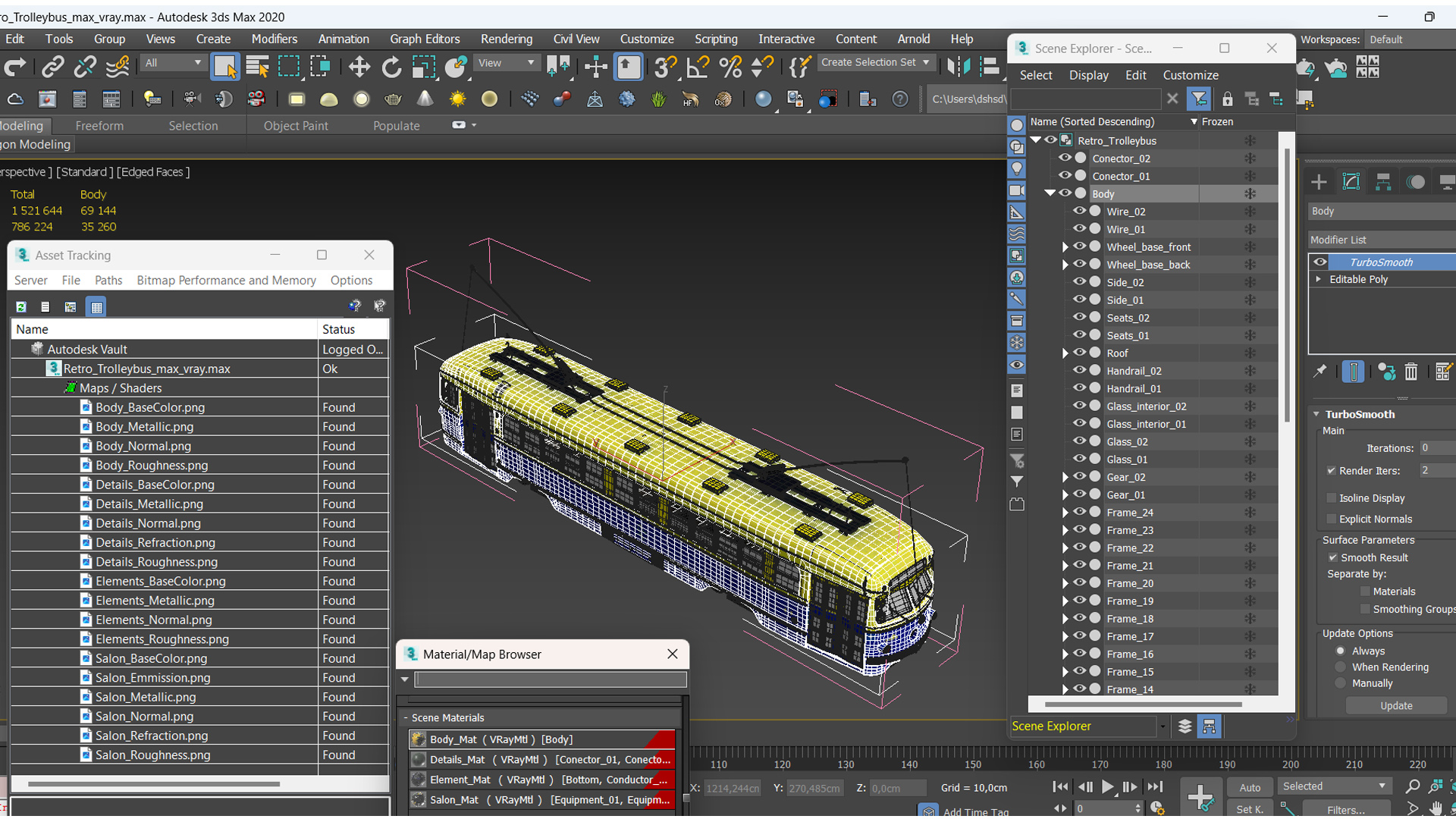Click the Mirror tool icon
1456x819 pixels.
click(x=958, y=67)
